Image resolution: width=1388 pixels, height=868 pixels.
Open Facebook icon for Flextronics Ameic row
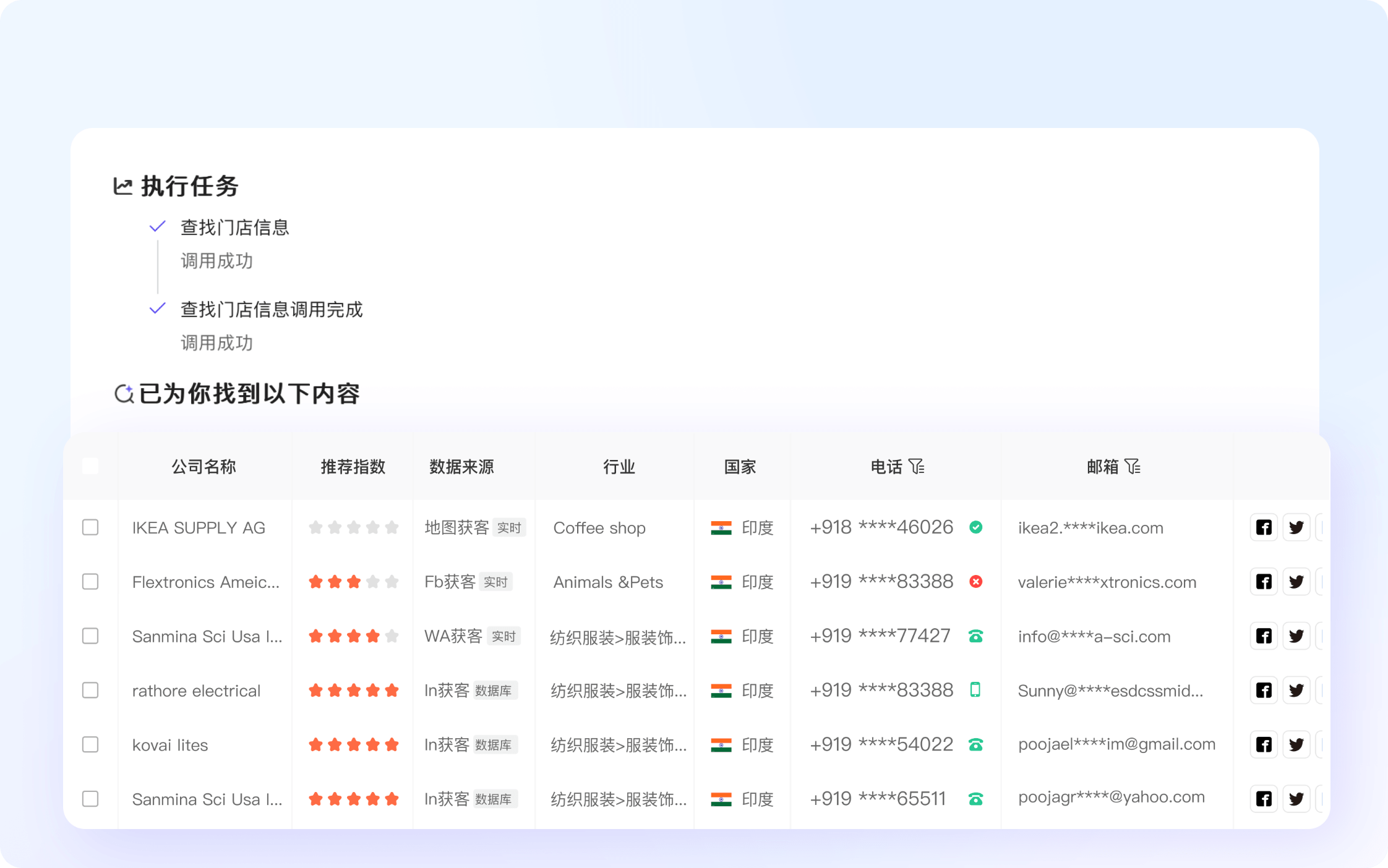point(1264,582)
